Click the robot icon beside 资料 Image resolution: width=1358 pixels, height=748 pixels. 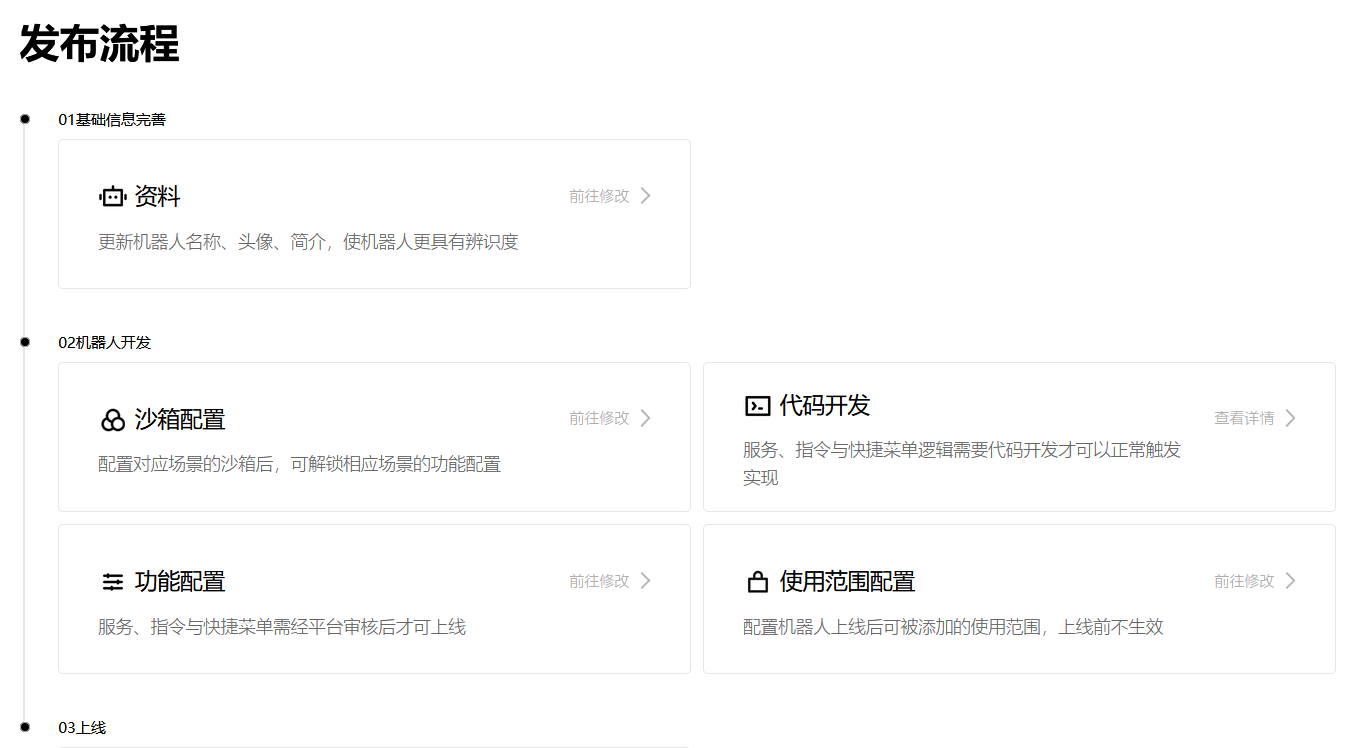coord(112,197)
